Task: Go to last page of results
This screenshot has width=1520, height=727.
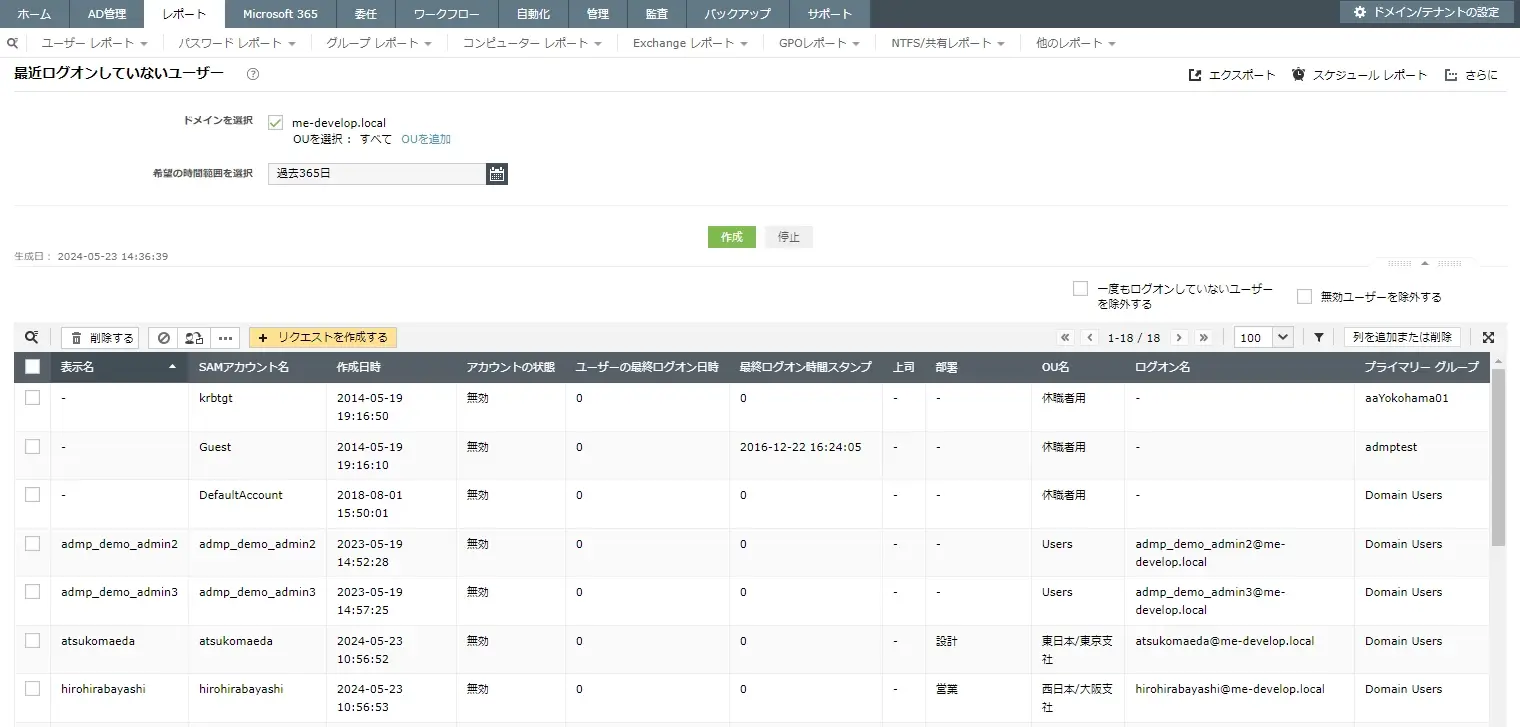Action: coord(1203,338)
